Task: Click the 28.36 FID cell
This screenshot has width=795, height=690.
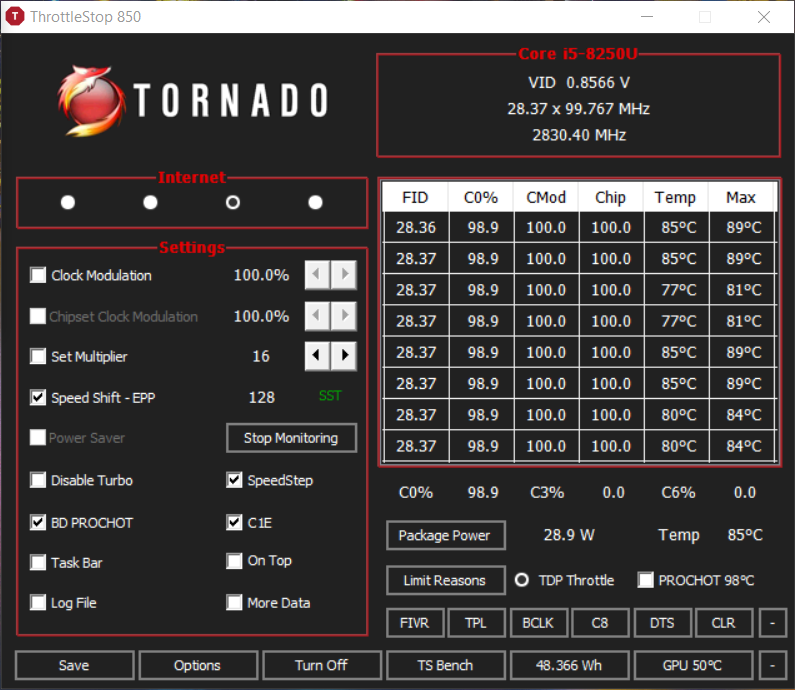Action: [416, 228]
